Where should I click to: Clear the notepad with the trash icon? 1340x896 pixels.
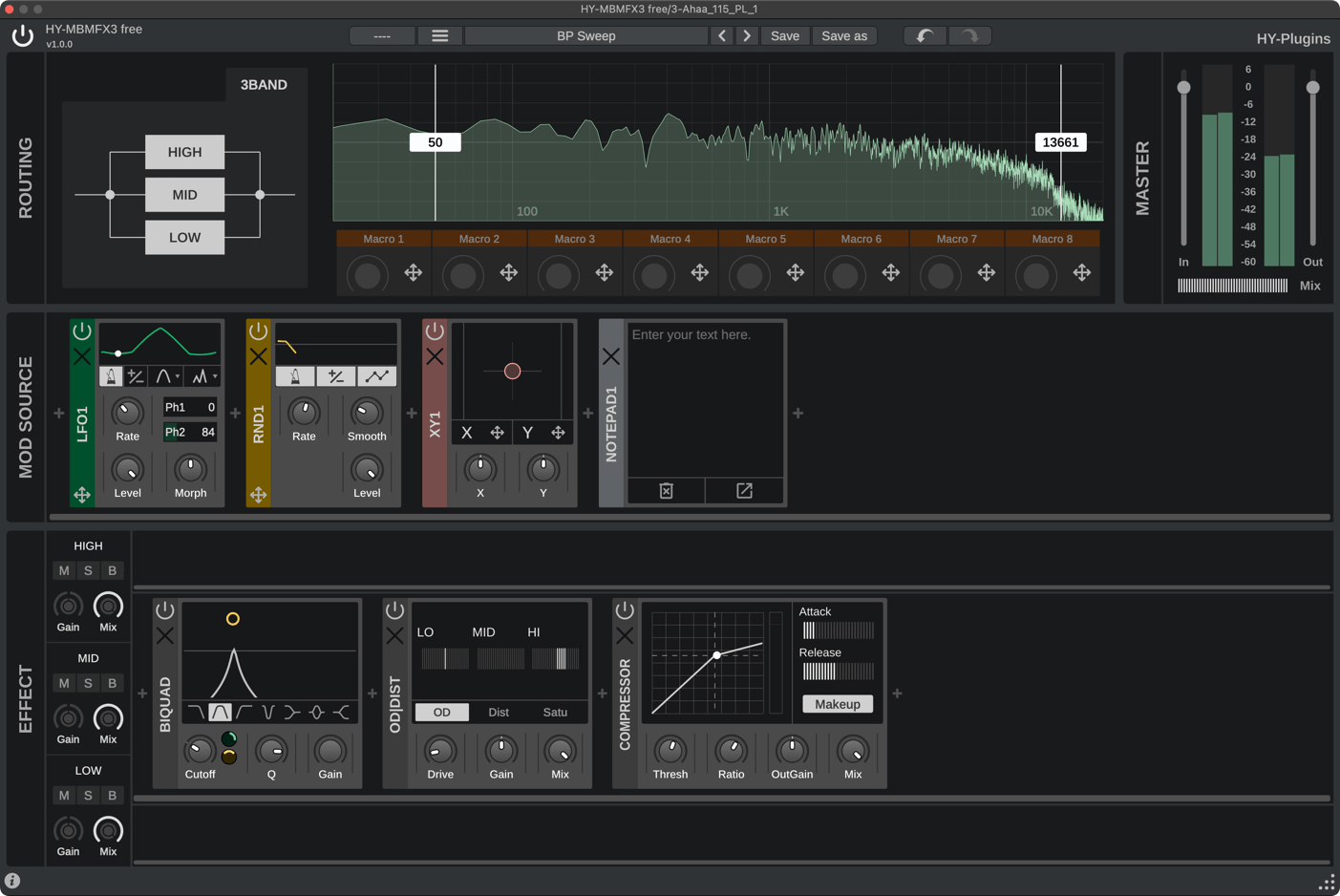666,491
